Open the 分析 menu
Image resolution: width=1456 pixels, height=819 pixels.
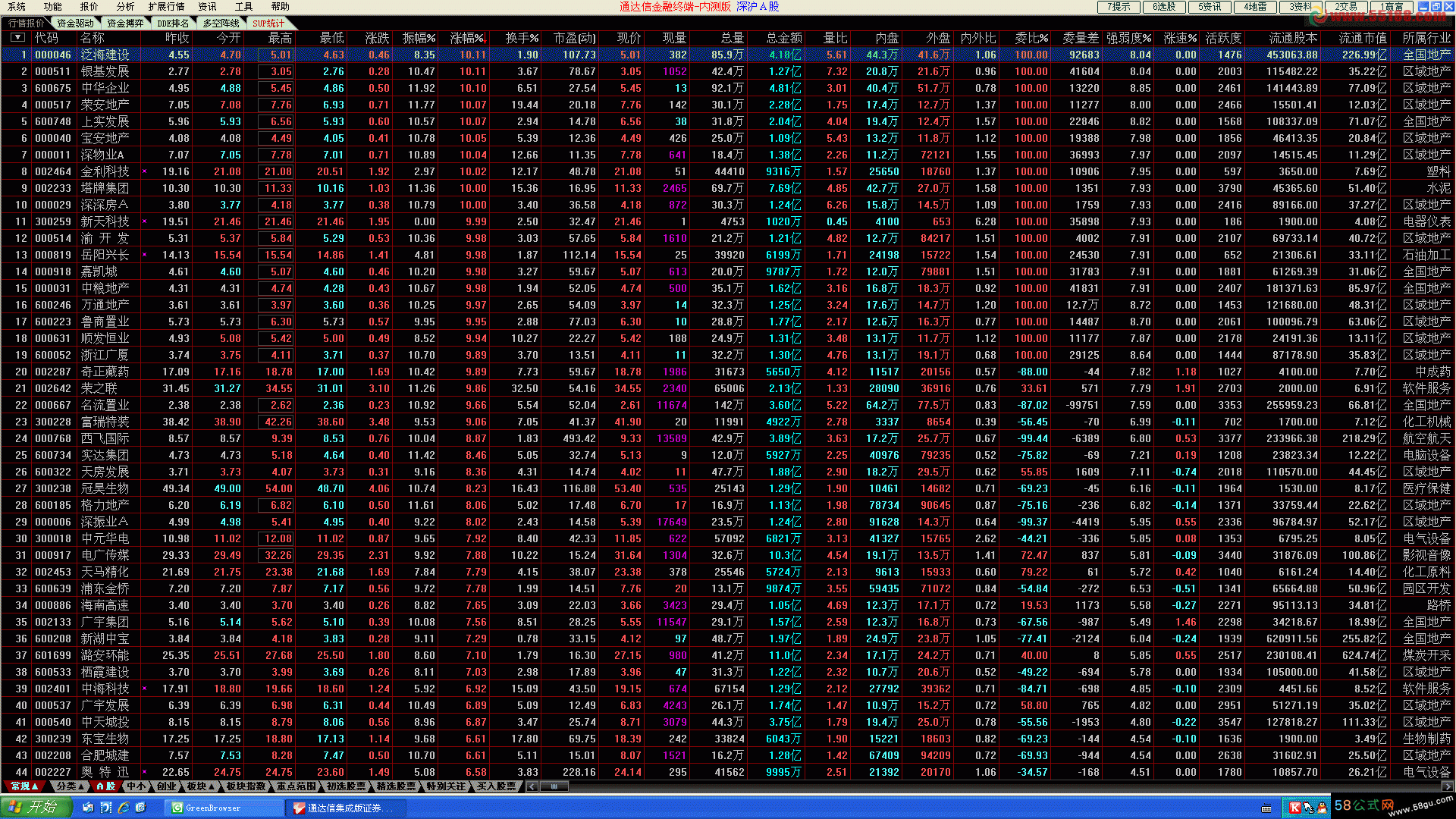click(125, 6)
